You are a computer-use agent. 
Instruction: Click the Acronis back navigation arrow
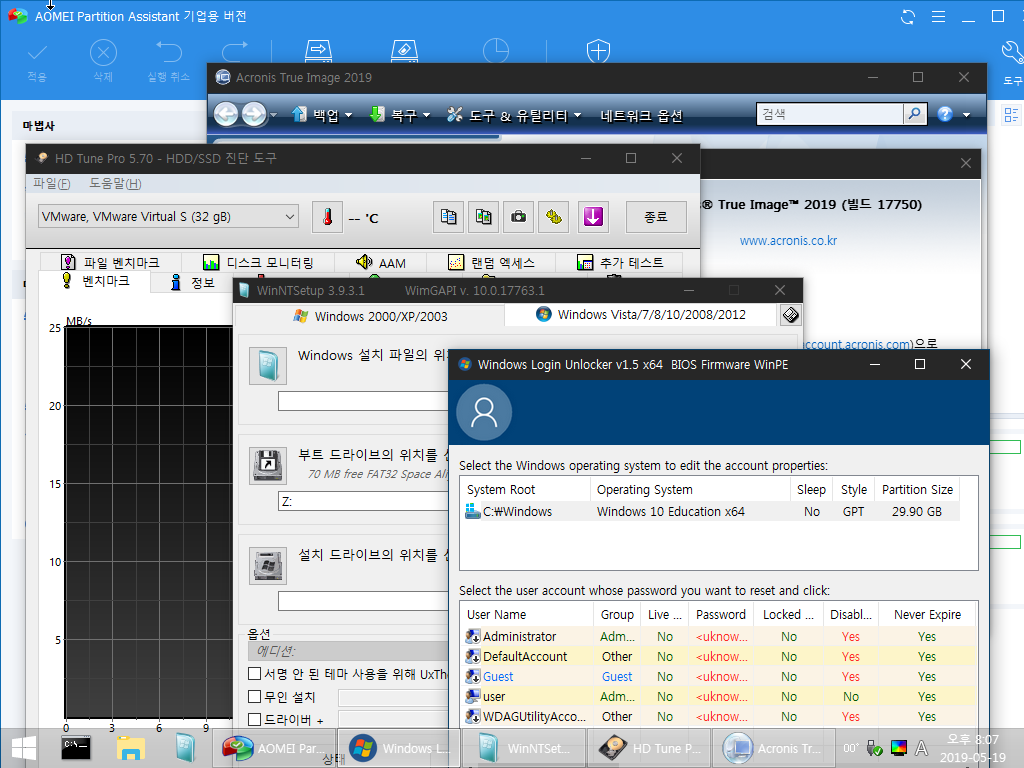pyautogui.click(x=227, y=114)
